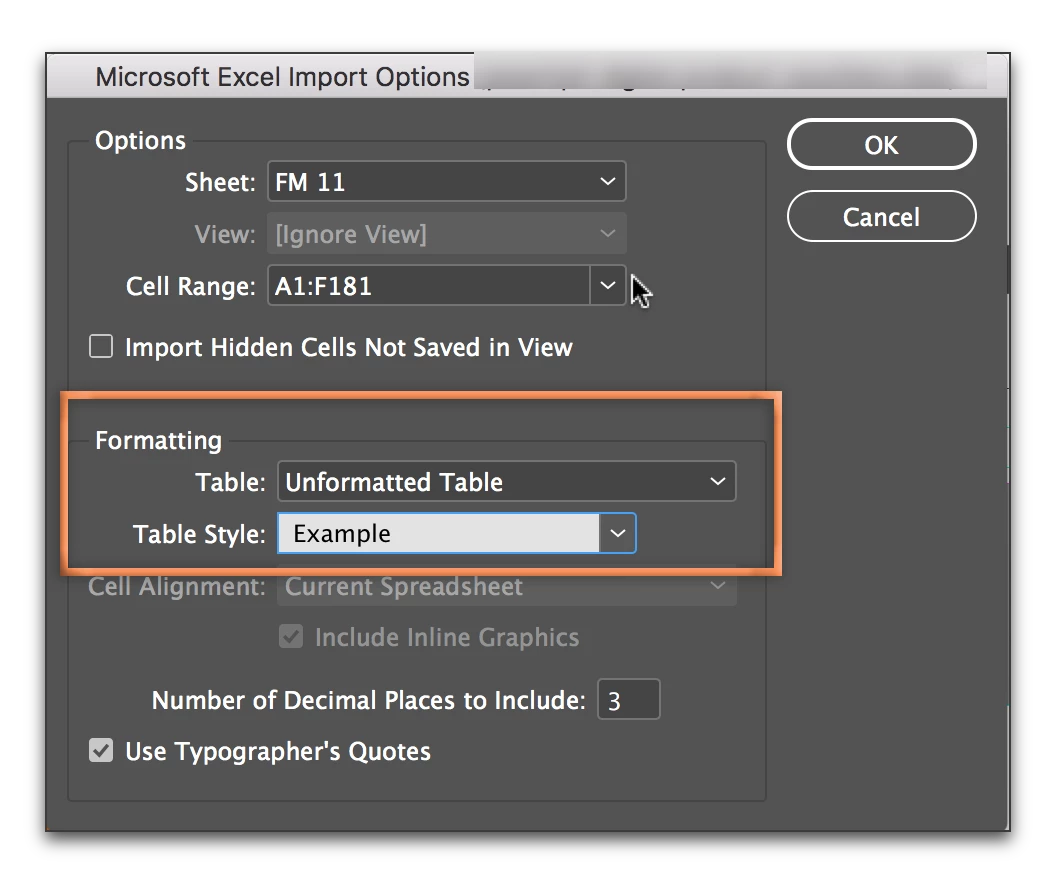
Task: Click the Cell Range field A1:F181
Action: point(429,285)
